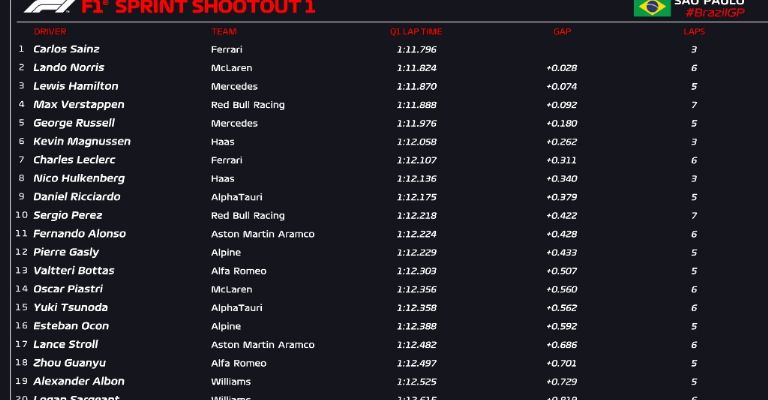Select Alexander Albon's Williams team
The image size is (768, 400).
[x=232, y=381]
